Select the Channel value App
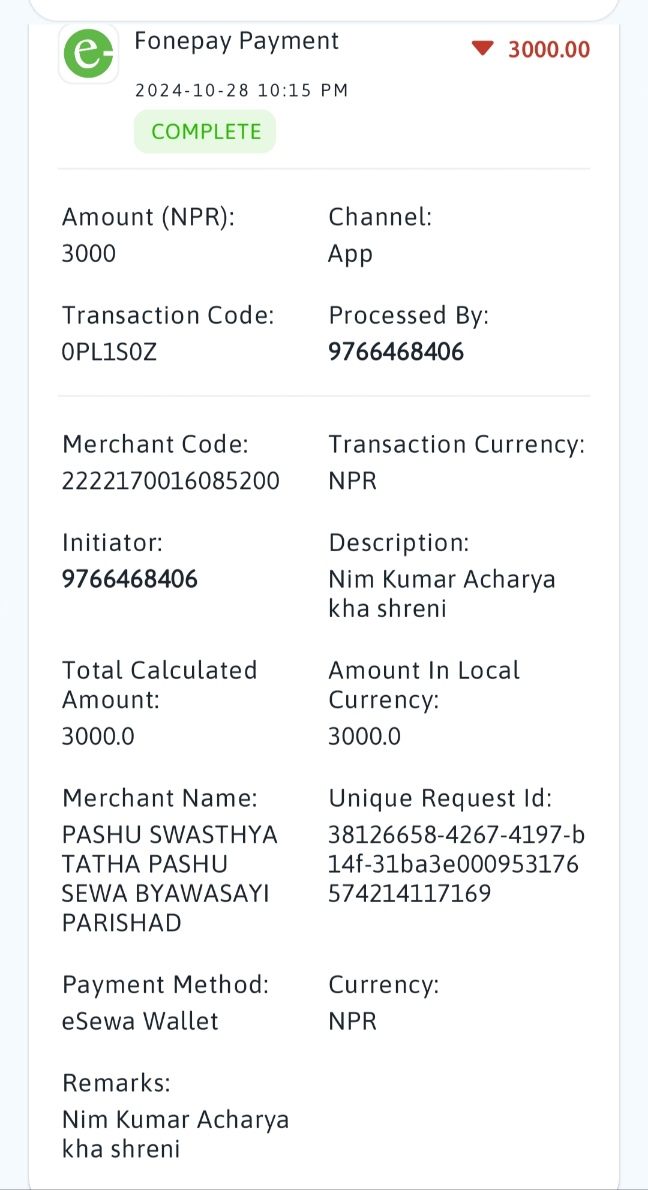648x1190 pixels. (350, 253)
